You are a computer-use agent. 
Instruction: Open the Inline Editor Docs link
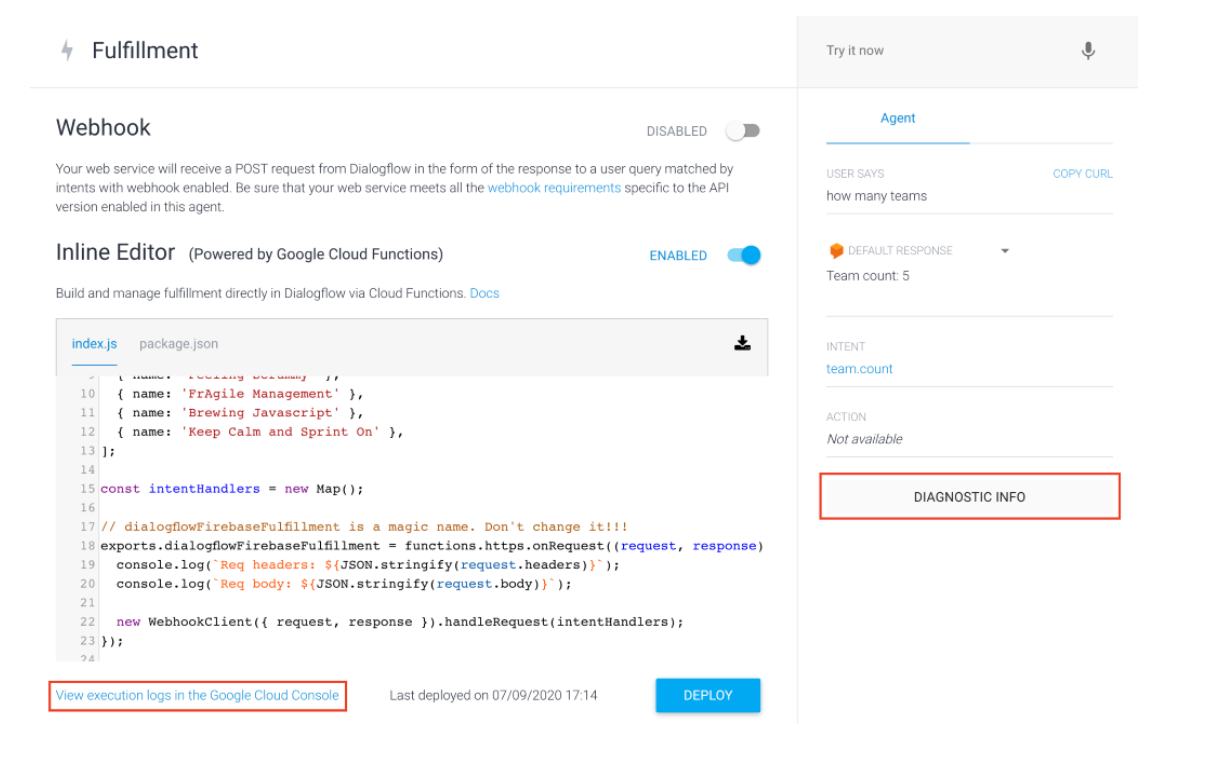pos(484,293)
